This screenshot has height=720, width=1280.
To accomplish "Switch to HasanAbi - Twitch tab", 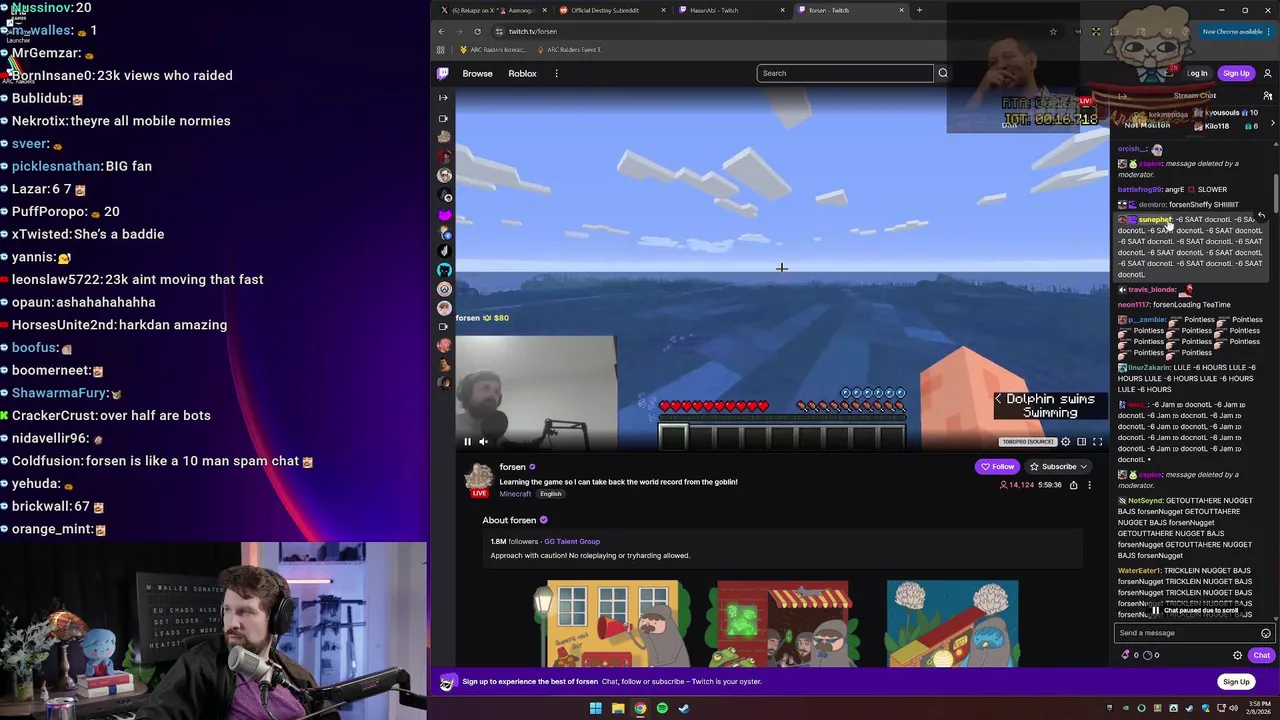I will (x=730, y=10).
